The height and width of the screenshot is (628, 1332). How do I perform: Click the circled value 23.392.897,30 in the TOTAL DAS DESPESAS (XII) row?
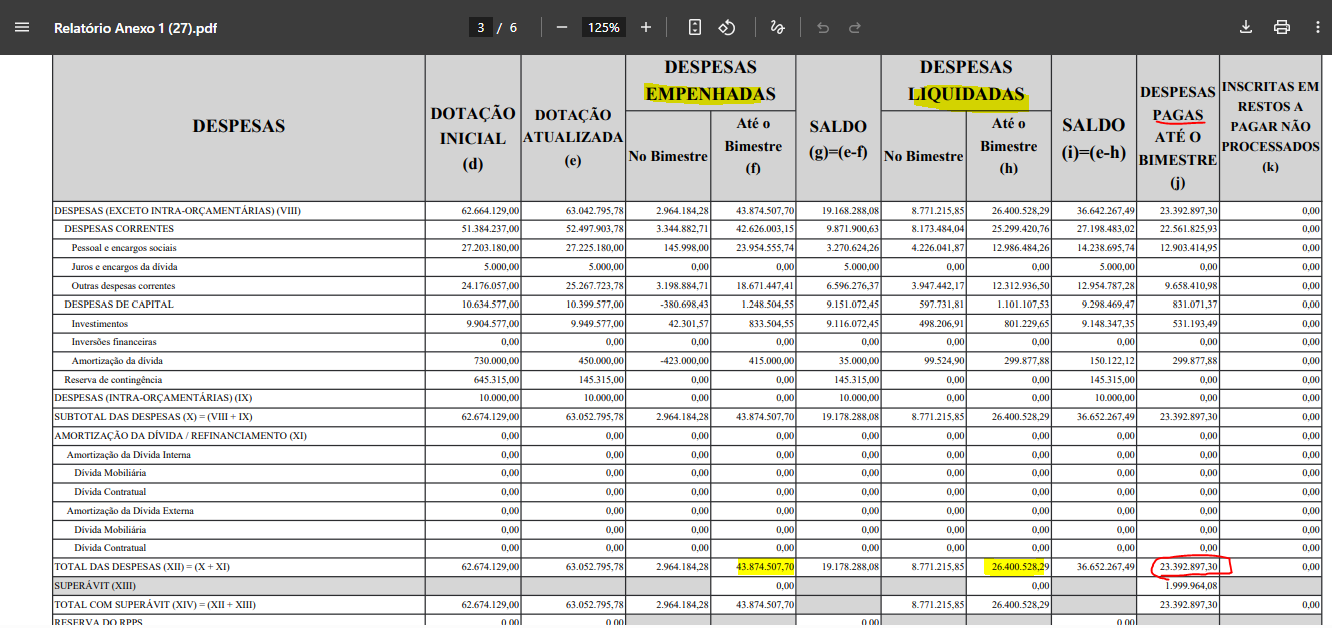click(x=1188, y=567)
